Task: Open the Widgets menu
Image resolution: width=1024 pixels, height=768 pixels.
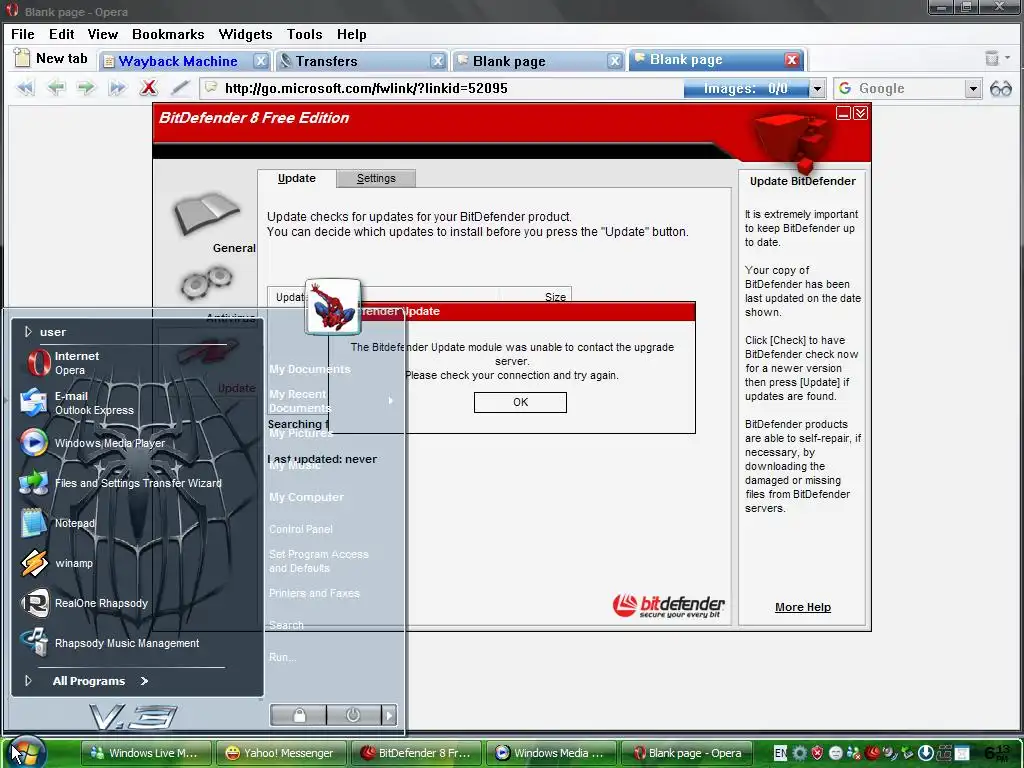Action: [245, 34]
